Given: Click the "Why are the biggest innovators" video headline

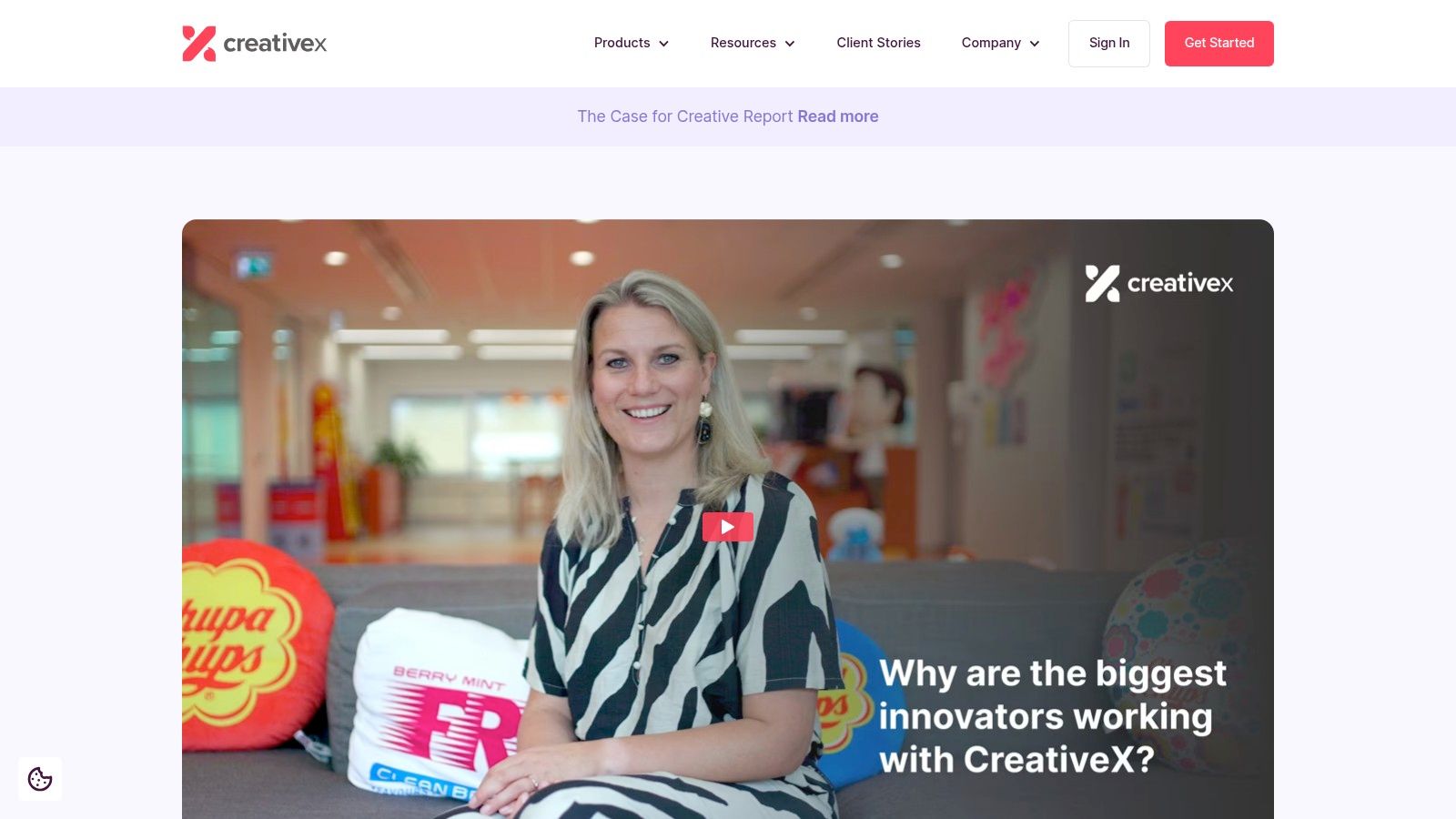Looking at the screenshot, I should (1053, 716).
